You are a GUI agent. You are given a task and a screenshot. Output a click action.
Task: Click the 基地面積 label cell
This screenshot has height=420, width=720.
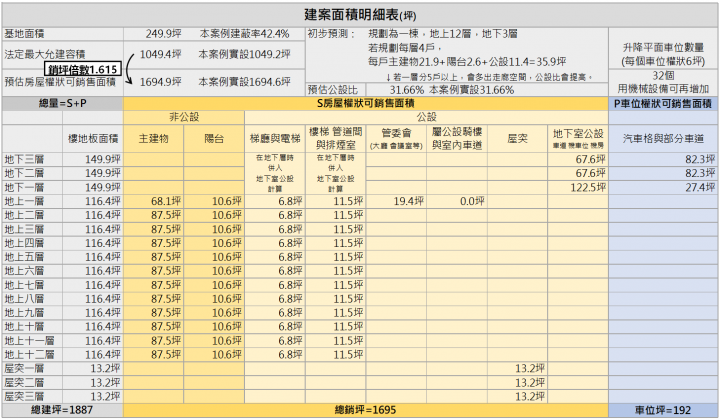coord(24,34)
